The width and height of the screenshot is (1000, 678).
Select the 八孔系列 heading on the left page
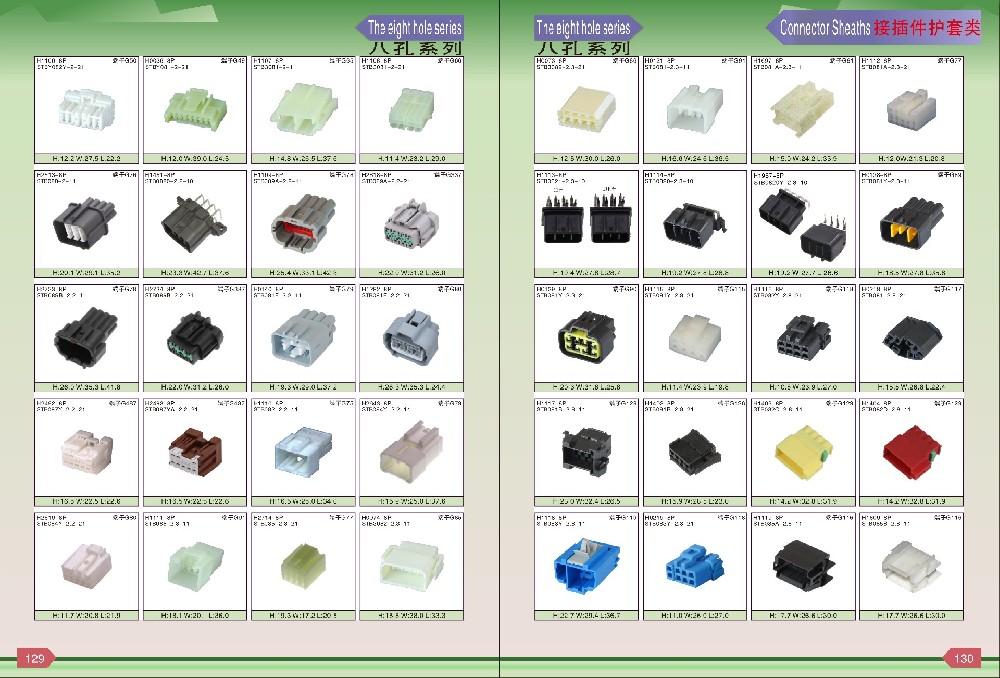(x=415, y=48)
